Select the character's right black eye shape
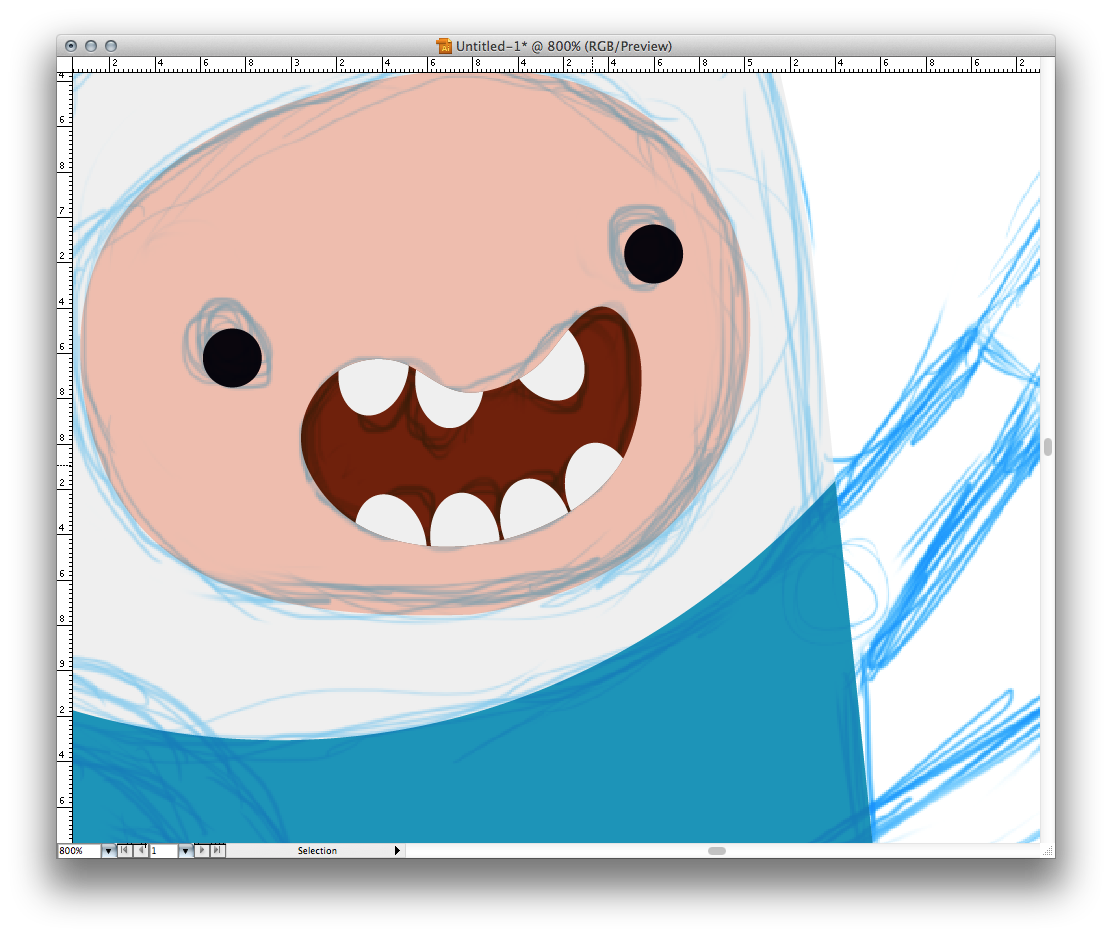Image resolution: width=1112 pixels, height=937 pixels. pos(653,254)
